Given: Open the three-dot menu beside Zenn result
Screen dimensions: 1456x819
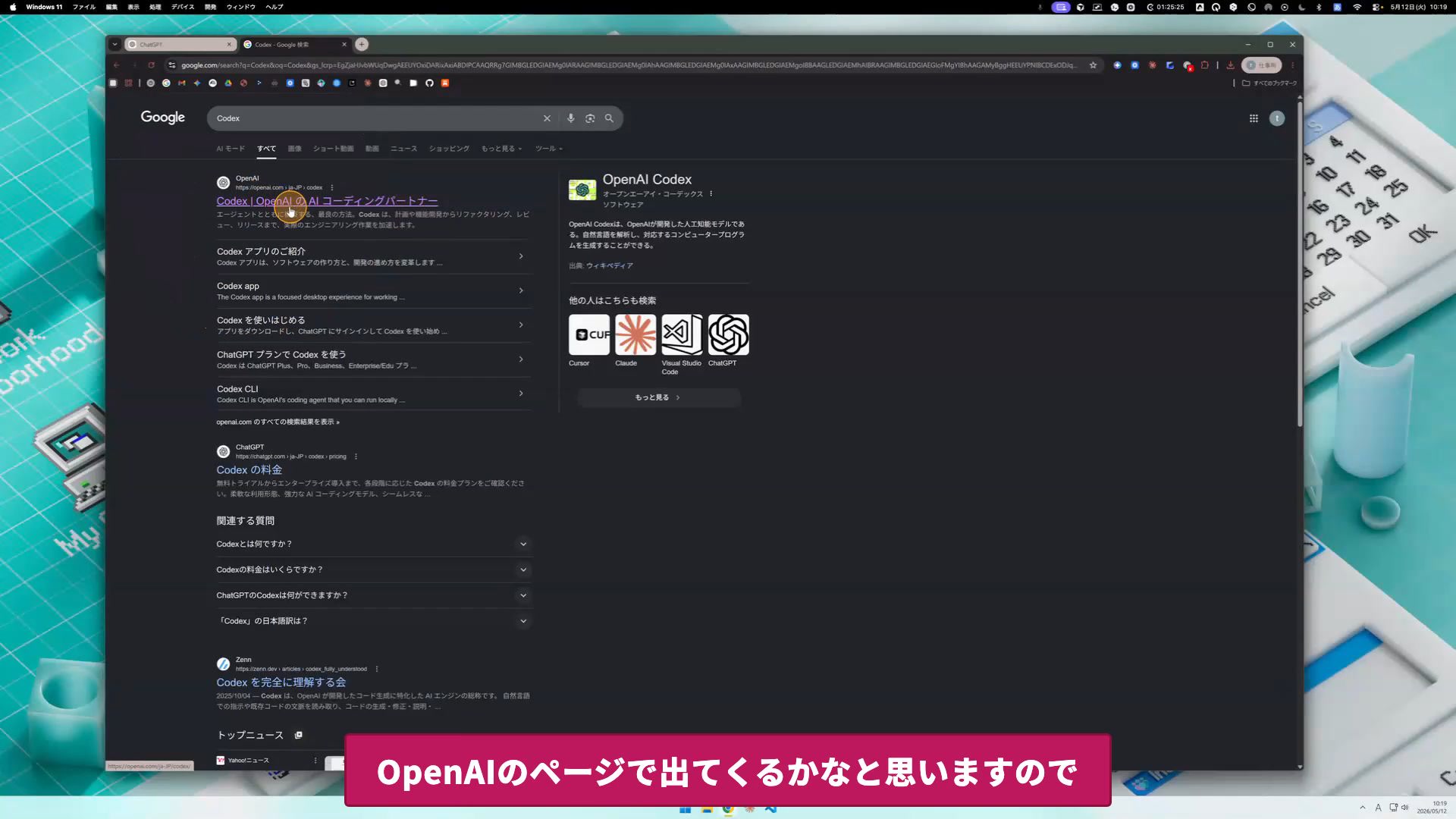Looking at the screenshot, I should pos(377,669).
